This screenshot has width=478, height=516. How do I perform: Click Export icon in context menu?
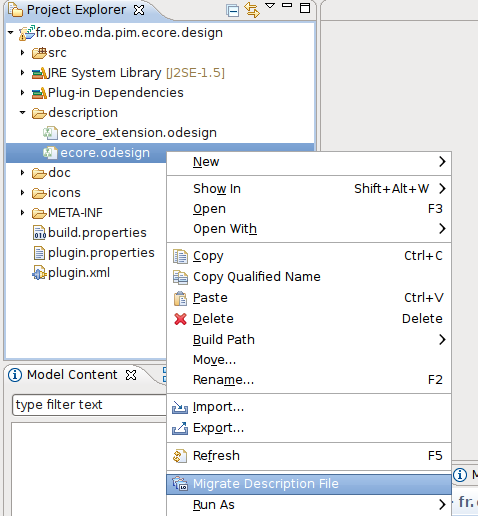tap(180, 428)
